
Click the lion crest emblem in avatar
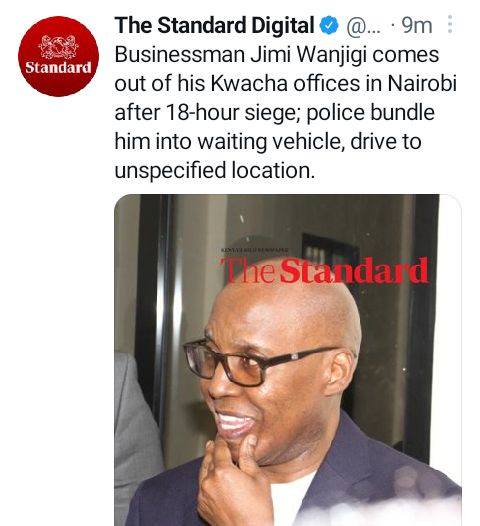pyautogui.click(x=59, y=46)
